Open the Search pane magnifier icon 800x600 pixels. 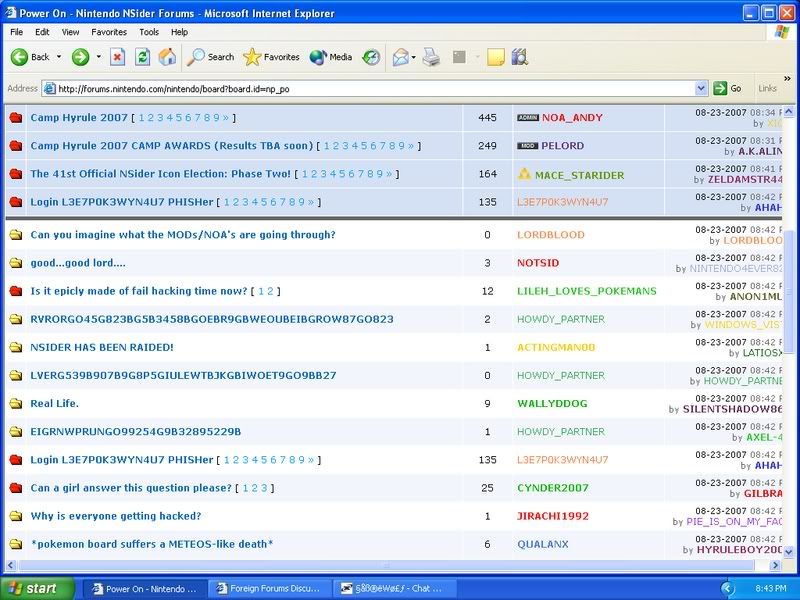(x=195, y=57)
